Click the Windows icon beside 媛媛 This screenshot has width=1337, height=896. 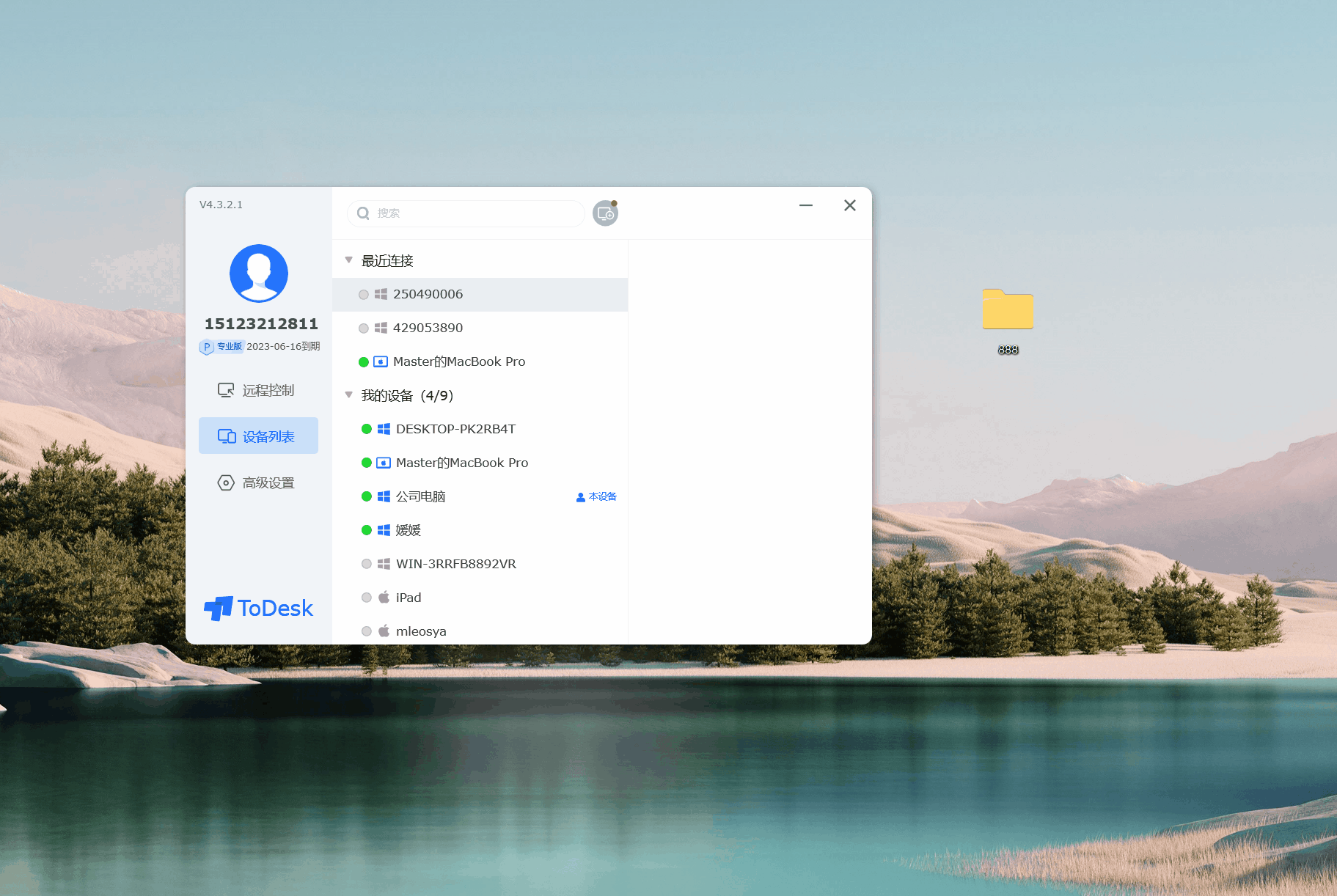click(383, 529)
